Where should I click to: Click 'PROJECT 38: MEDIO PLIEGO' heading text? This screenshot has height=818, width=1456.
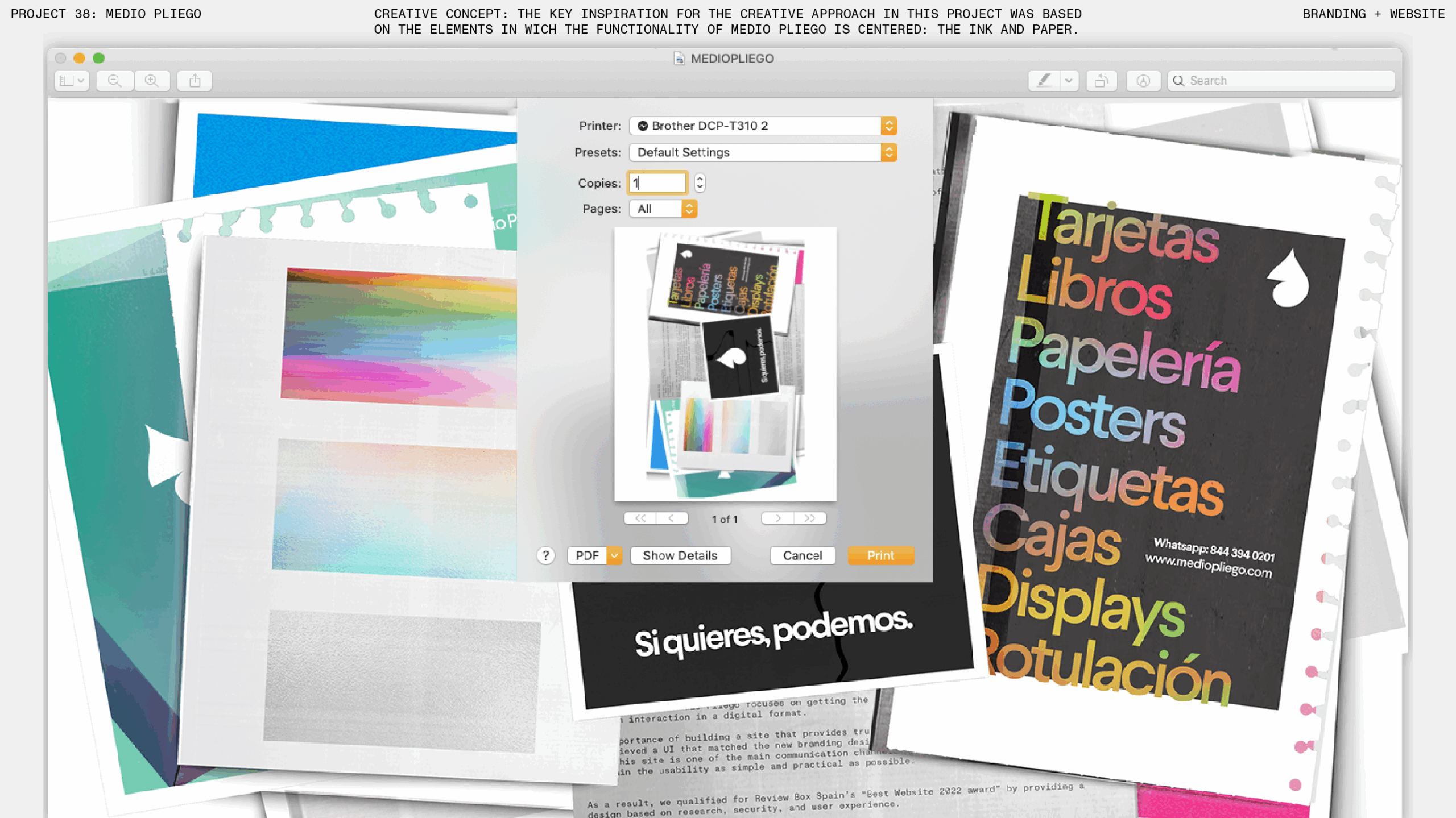tap(106, 14)
